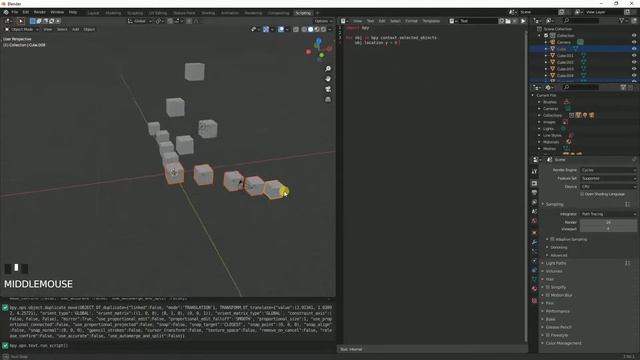Open the Integrator dropdown showing Path Tracing
The image size is (640, 360).
pos(608,214)
